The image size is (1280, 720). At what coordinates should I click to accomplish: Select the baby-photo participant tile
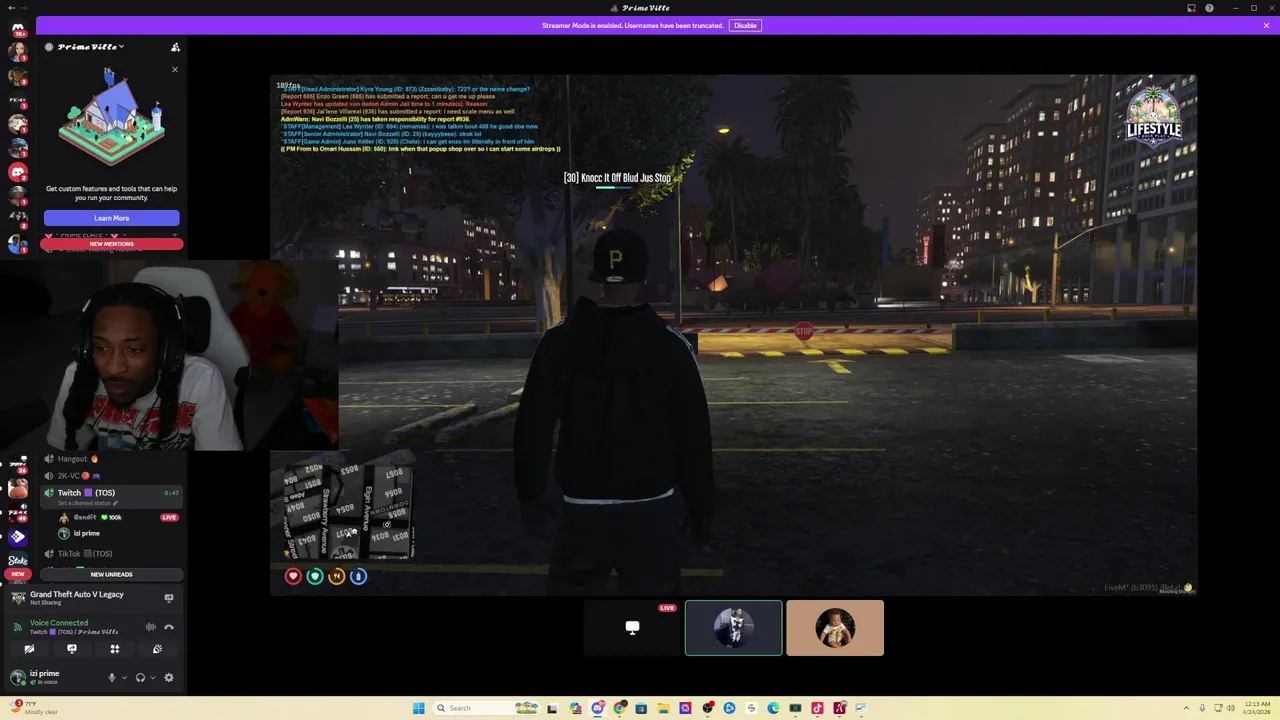[835, 628]
